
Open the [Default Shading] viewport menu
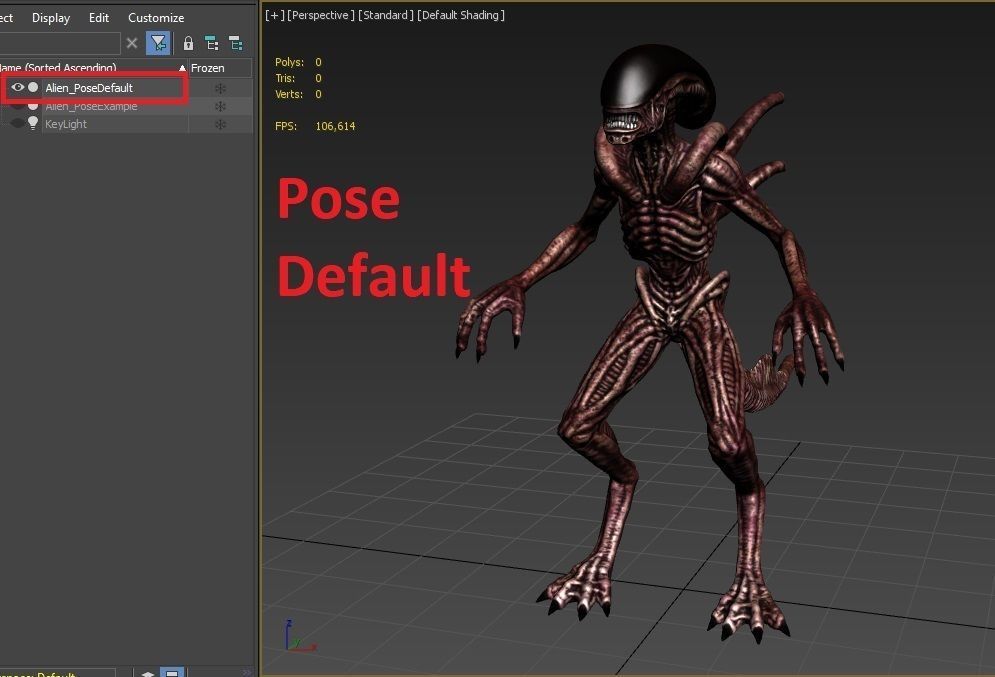461,15
